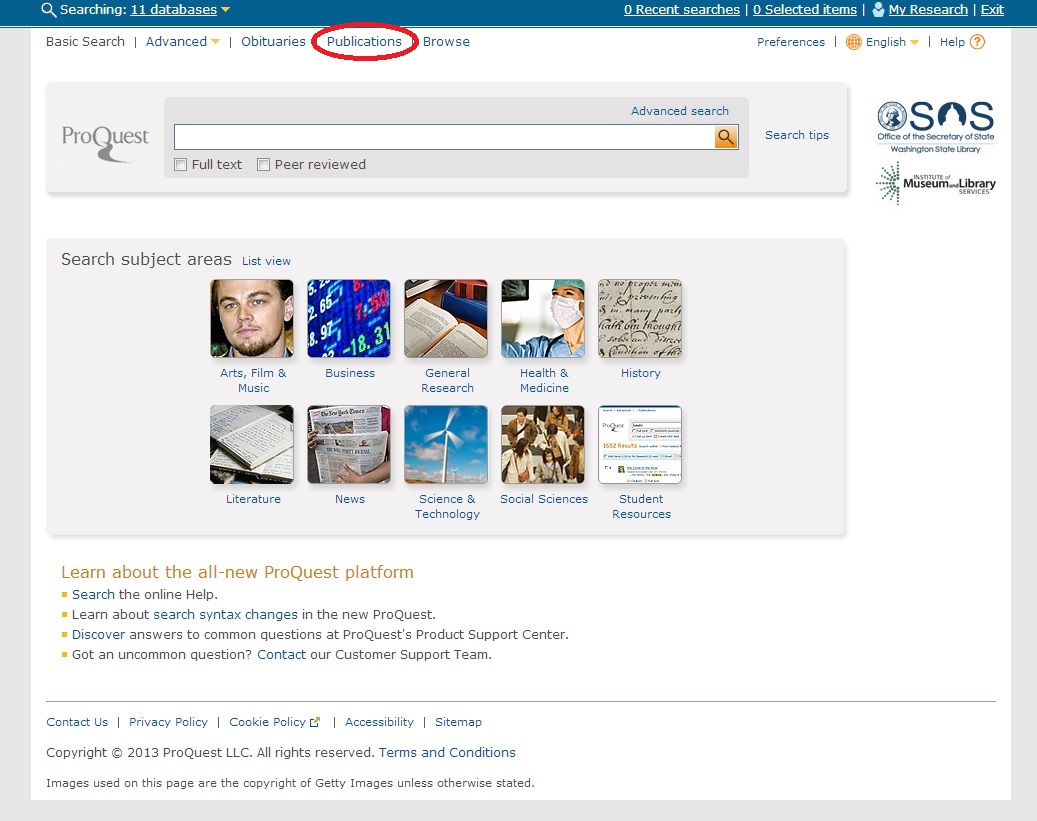
Task: Tick the Peer reviewed checkbox
Action: tap(263, 165)
